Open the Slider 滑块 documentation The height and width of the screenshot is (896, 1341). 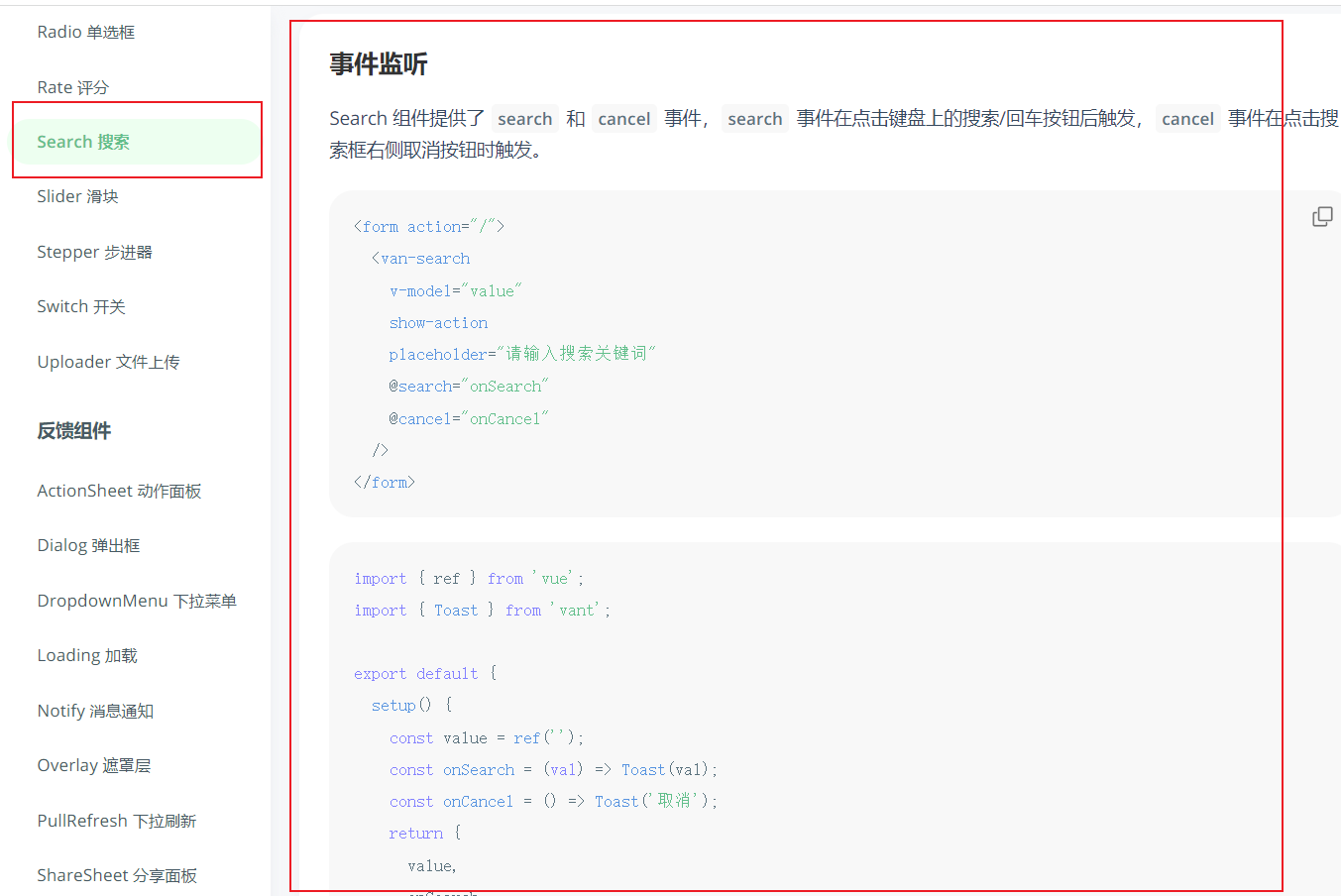[78, 196]
